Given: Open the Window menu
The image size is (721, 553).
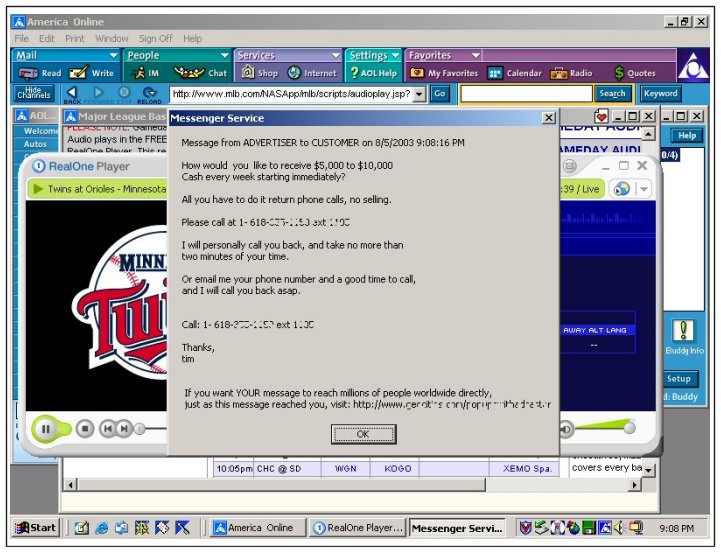Looking at the screenshot, I should pyautogui.click(x=111, y=38).
